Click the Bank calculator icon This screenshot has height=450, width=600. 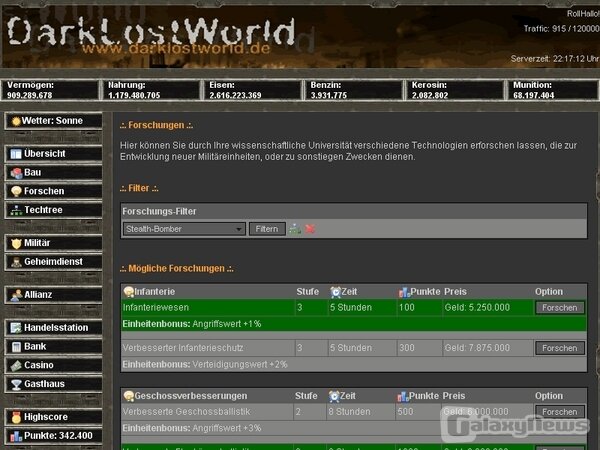[x=16, y=347]
